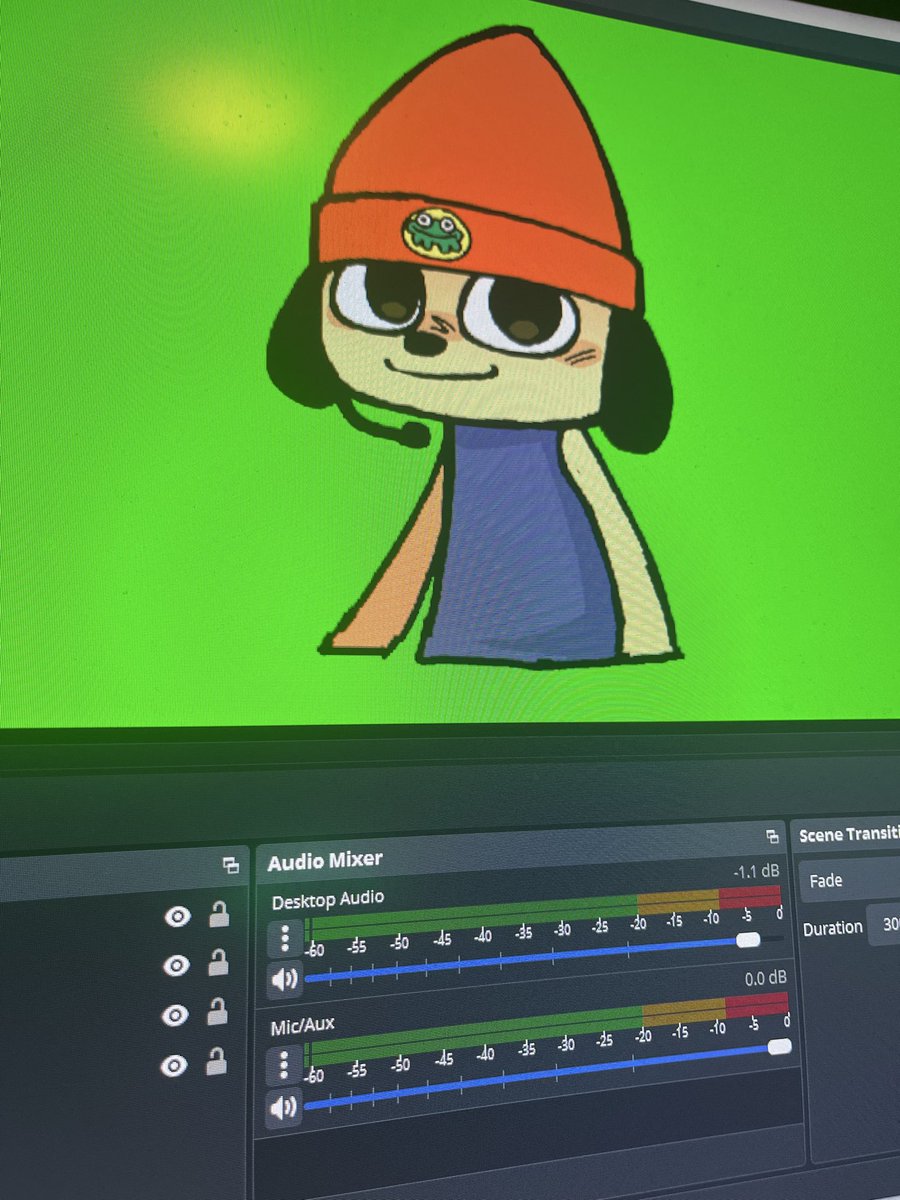900x1200 pixels.
Task: Click the Mic/Aux label
Action: 302,1026
